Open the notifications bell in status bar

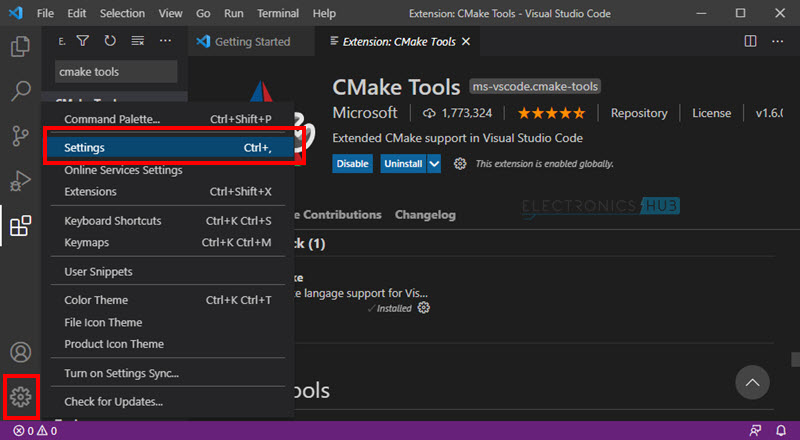pyautogui.click(x=781, y=431)
